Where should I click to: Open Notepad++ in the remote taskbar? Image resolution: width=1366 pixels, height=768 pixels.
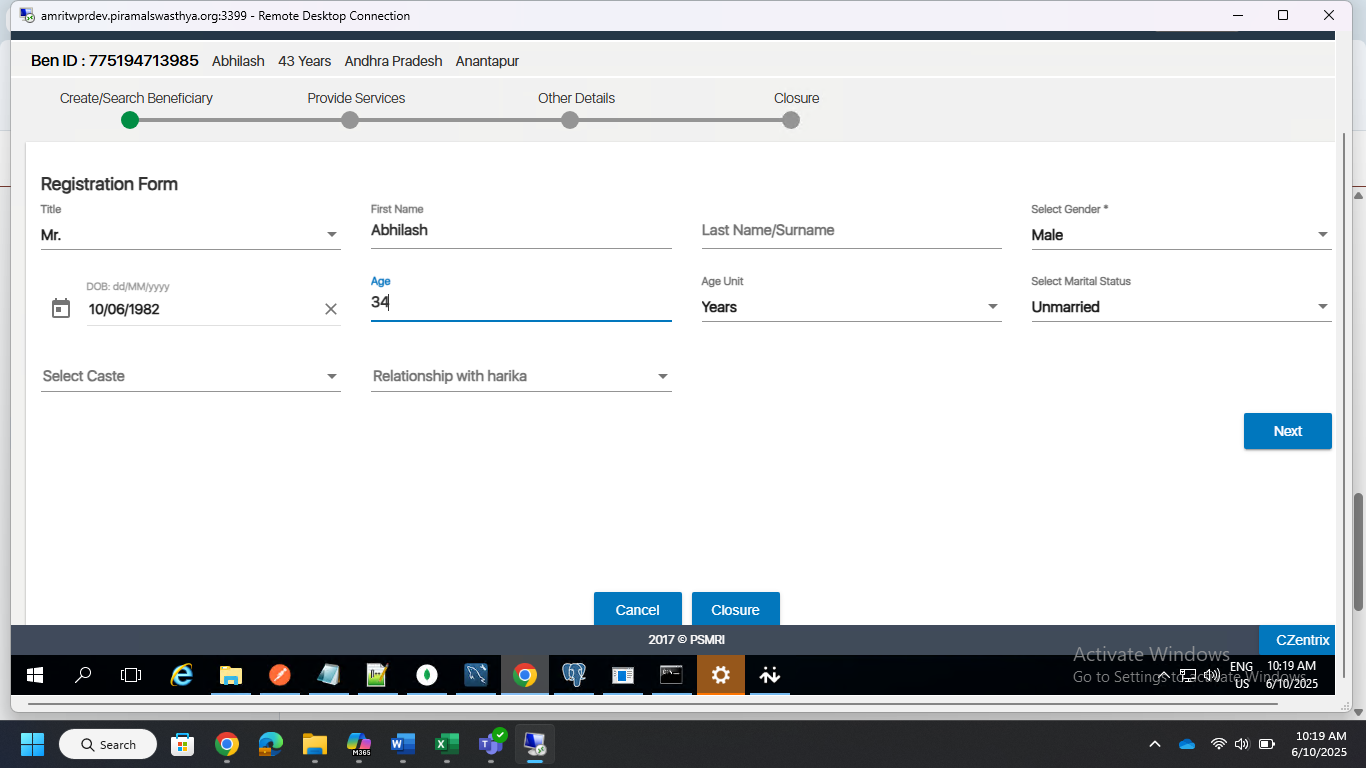[x=377, y=675]
